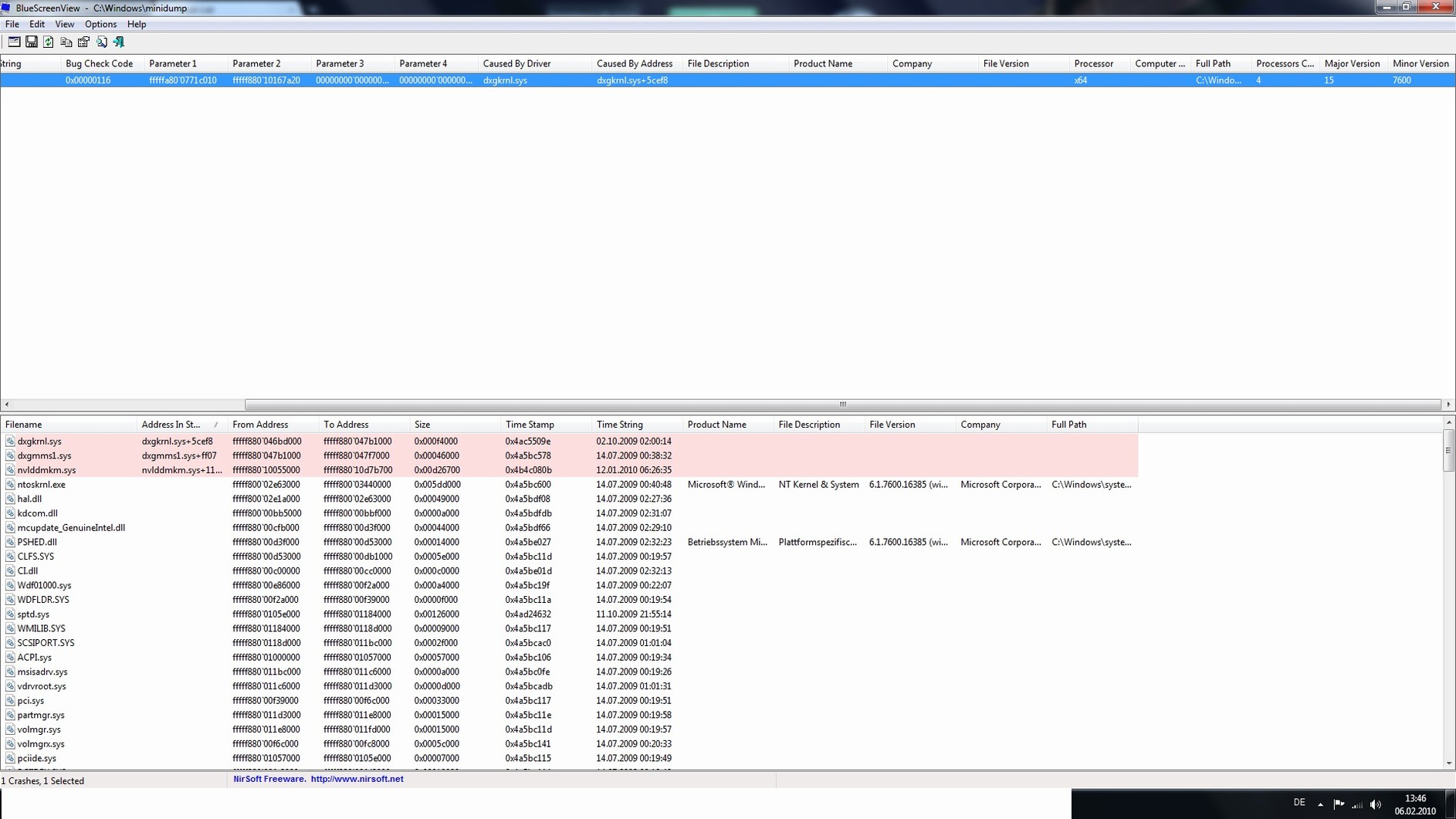Click the driver icon beside sptd.sys
Image resolution: width=1456 pixels, height=819 pixels.
coord(10,614)
